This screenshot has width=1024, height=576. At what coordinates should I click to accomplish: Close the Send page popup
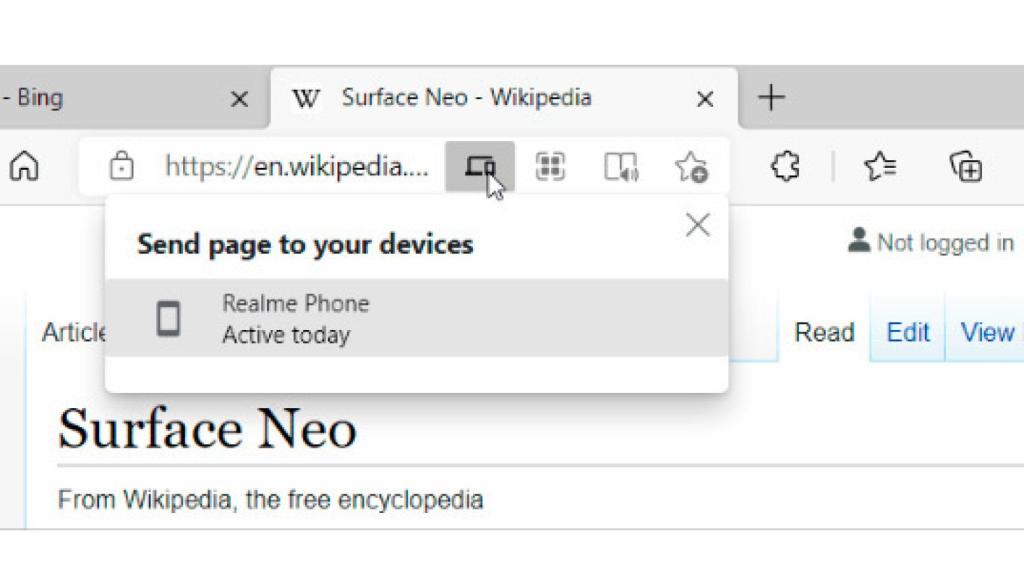tap(697, 224)
